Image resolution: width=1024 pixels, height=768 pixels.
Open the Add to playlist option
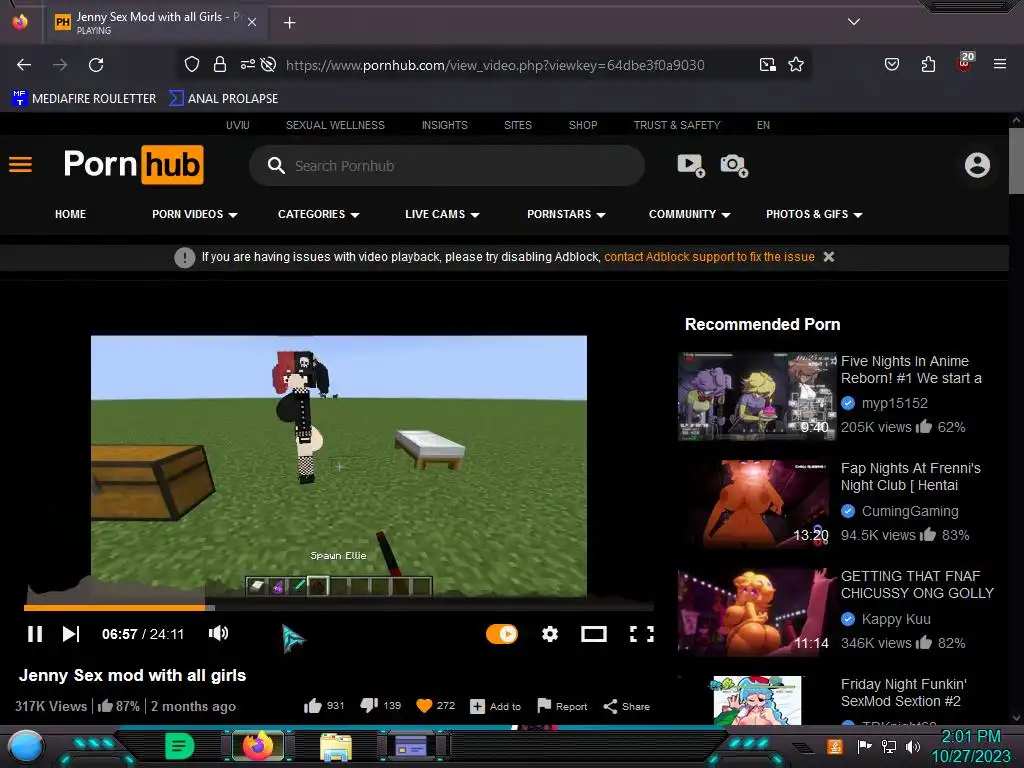496,707
